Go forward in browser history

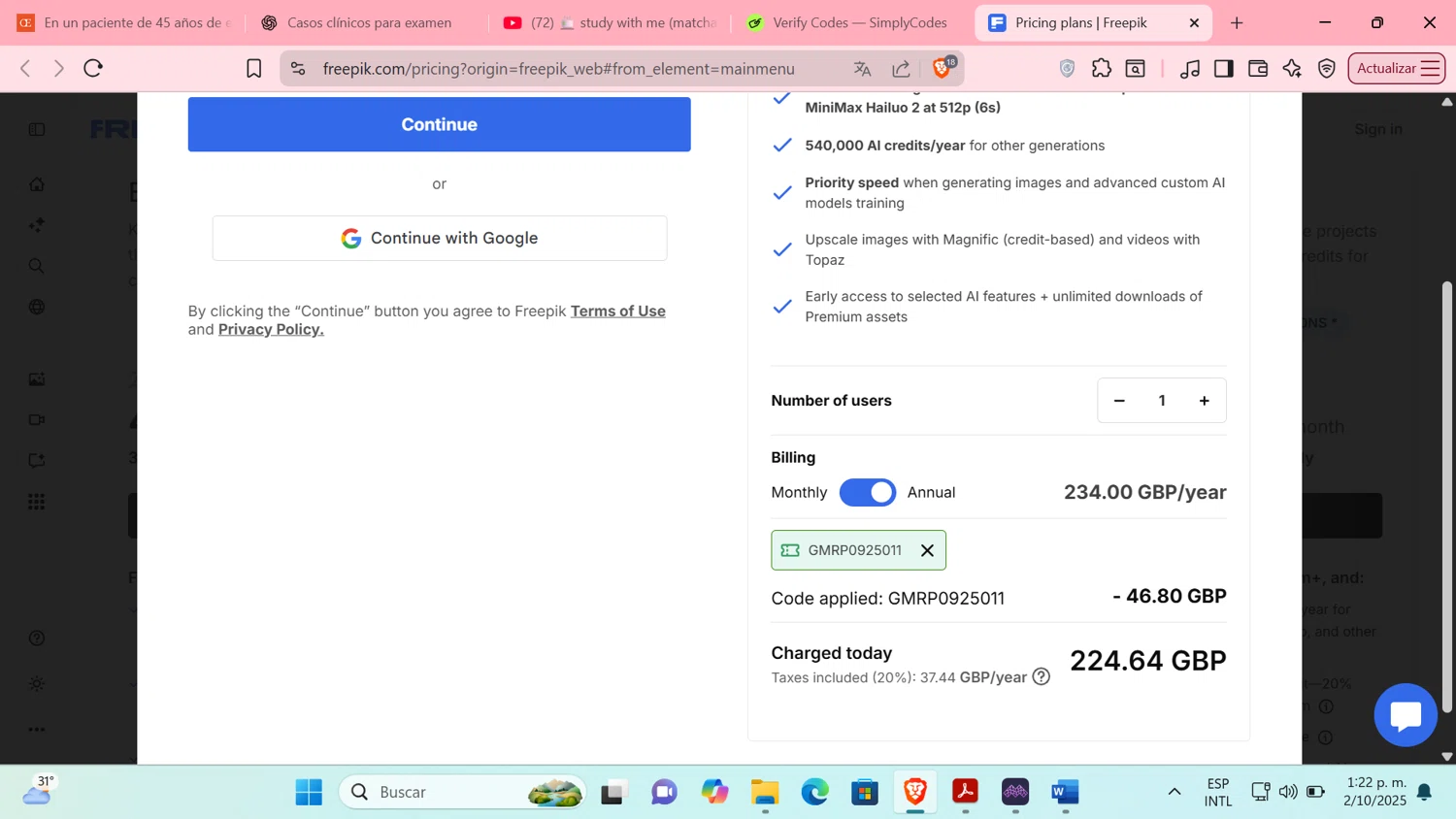tap(59, 68)
